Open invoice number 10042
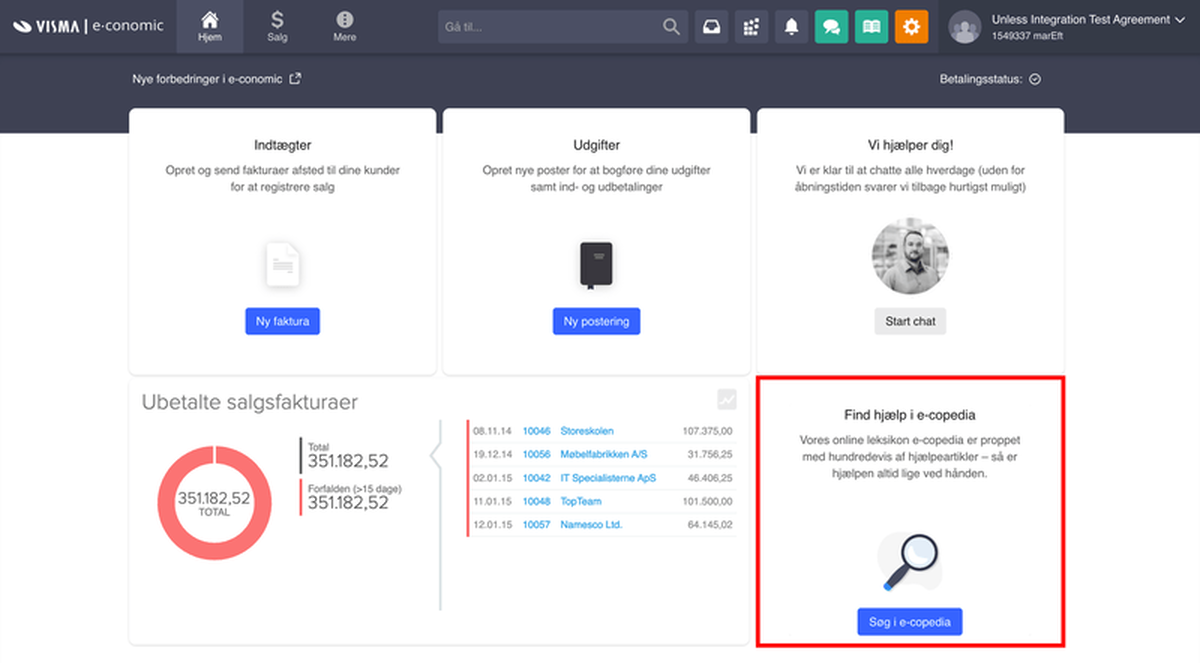The height and width of the screenshot is (663, 1200). click(x=536, y=478)
